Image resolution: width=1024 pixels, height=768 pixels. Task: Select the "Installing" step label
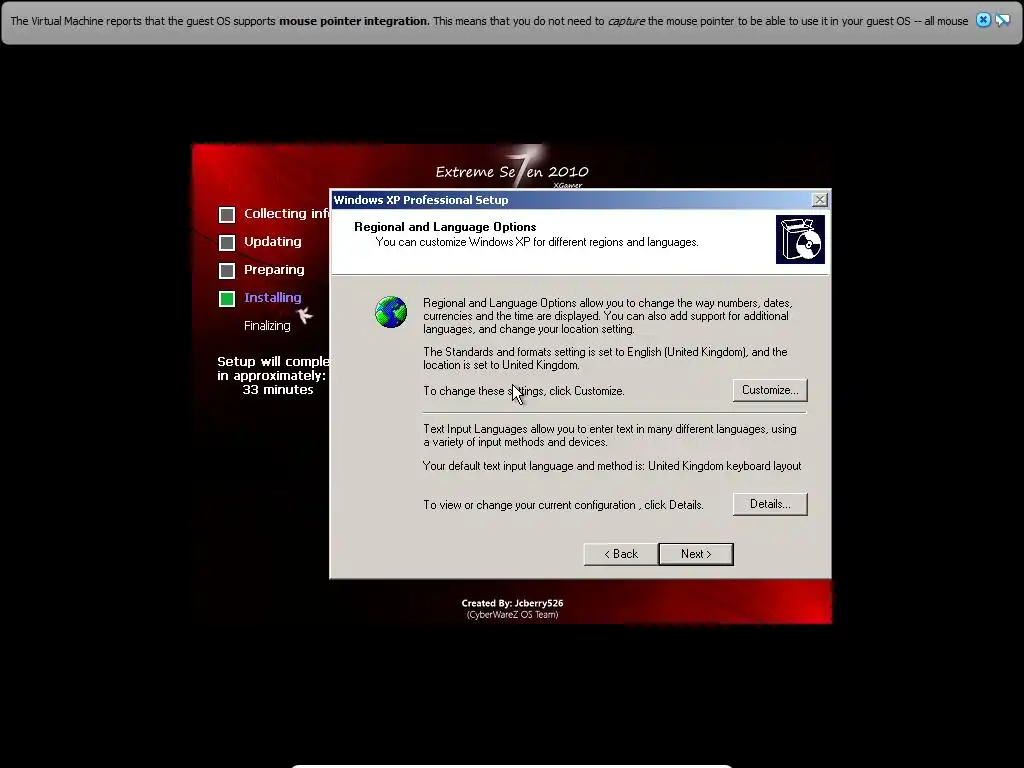273,298
